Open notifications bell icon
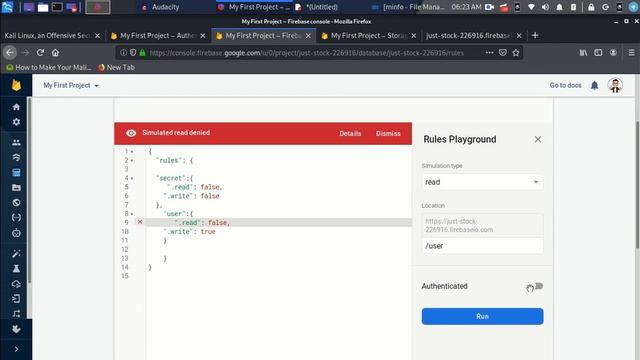Viewport: 640px width, 360px height. coord(594,85)
